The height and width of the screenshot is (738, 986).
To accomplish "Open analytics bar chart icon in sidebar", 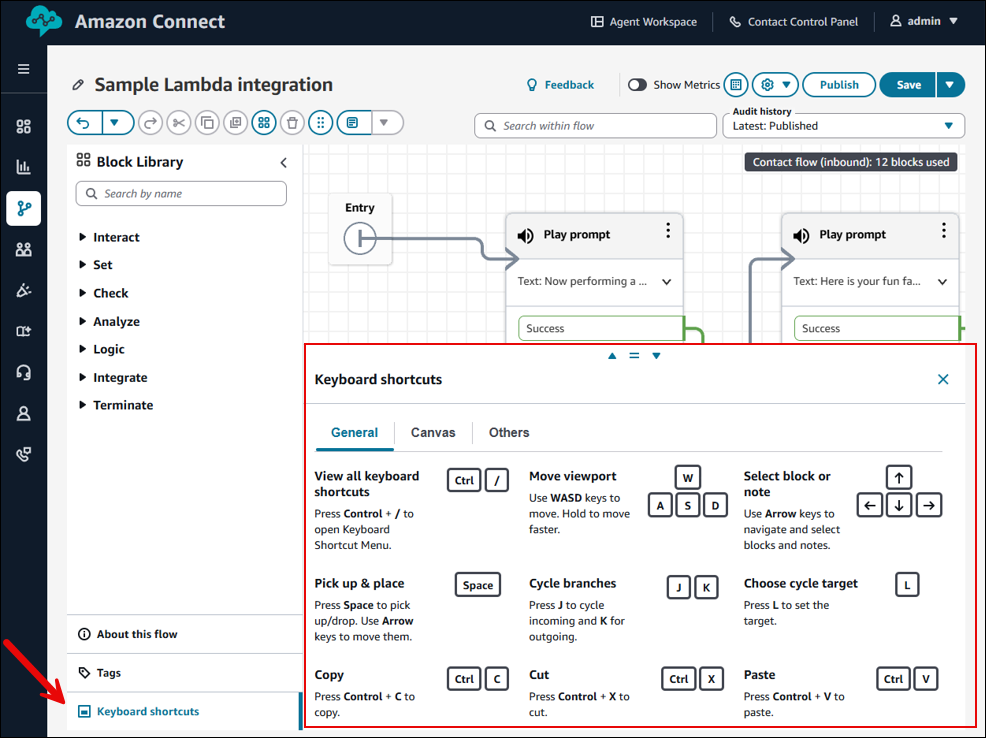I will [x=24, y=167].
